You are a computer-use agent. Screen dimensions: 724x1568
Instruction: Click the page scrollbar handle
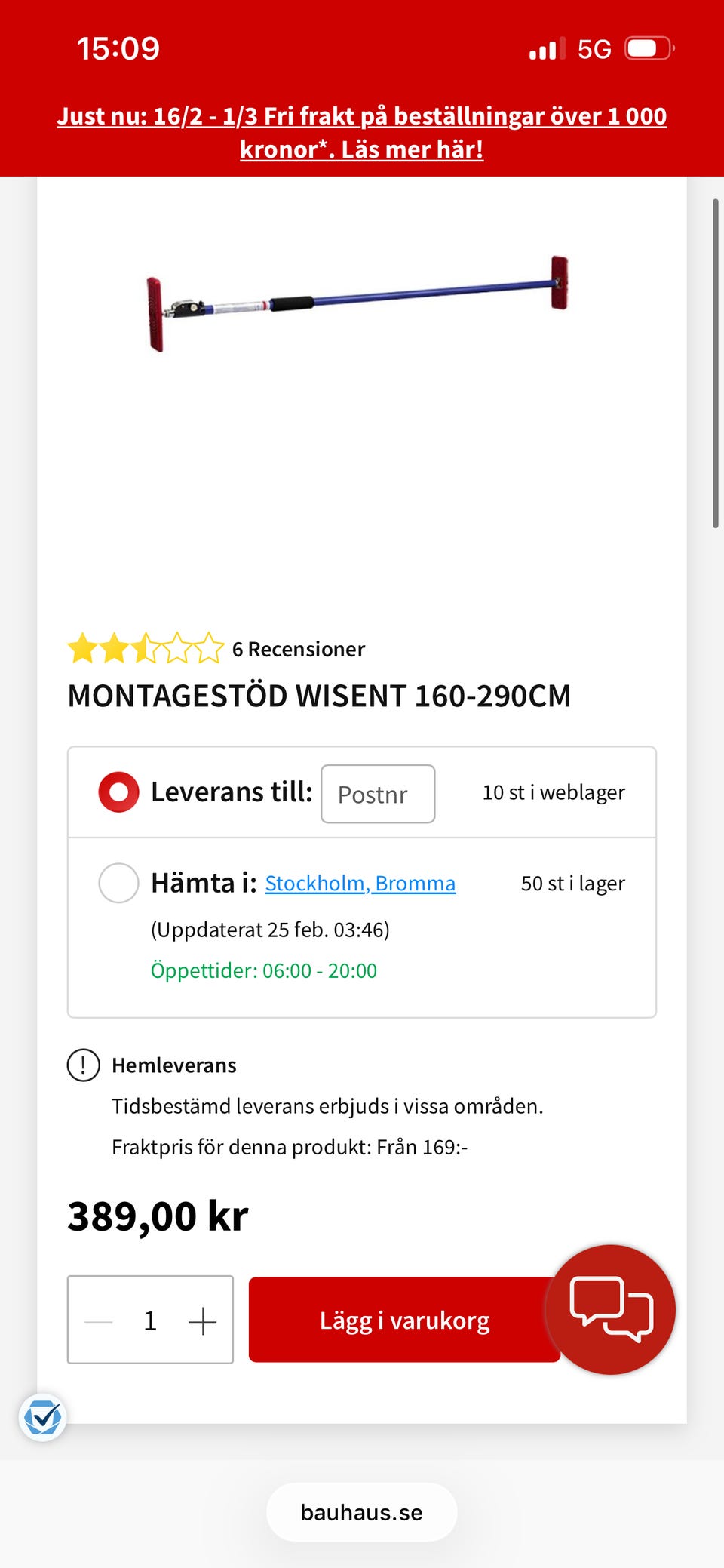(x=715, y=362)
